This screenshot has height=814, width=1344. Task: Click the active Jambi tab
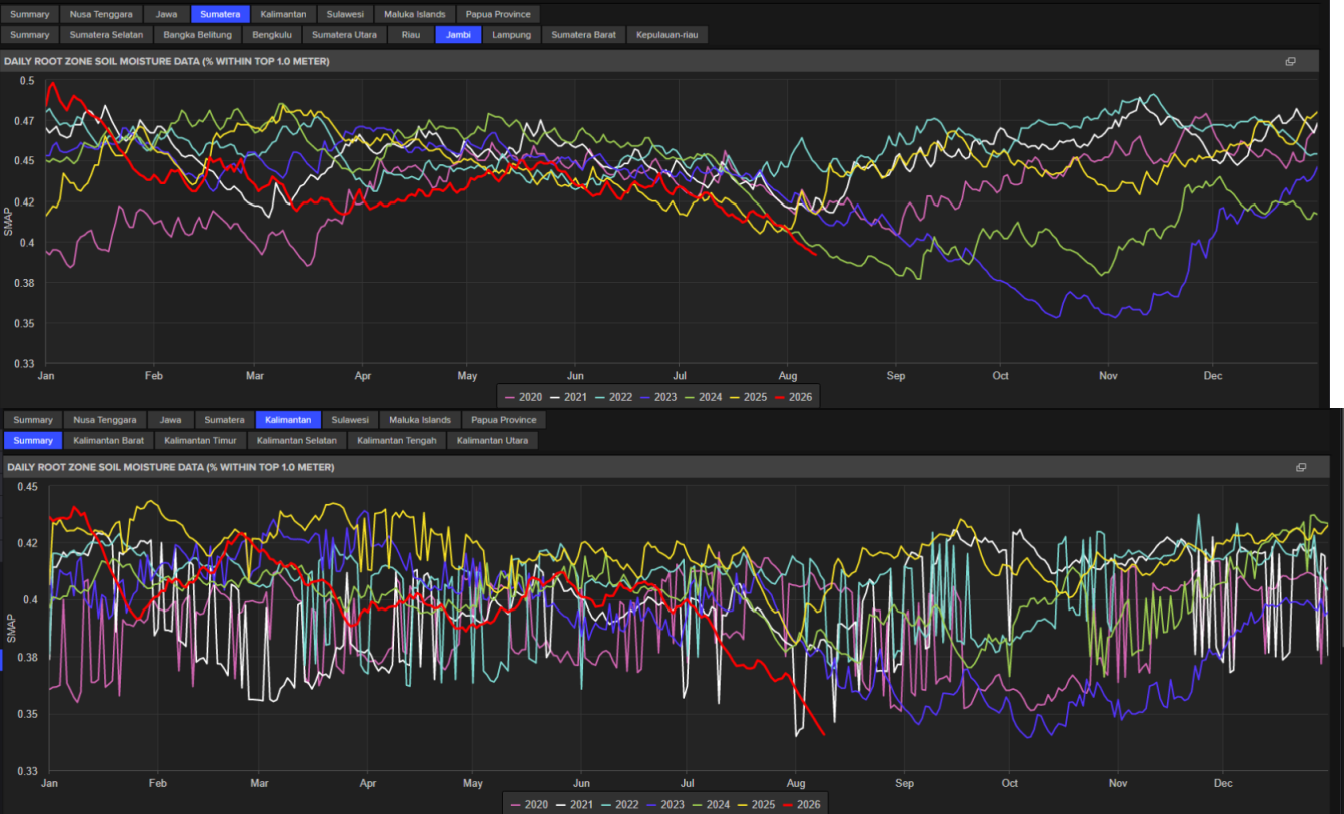coord(459,35)
